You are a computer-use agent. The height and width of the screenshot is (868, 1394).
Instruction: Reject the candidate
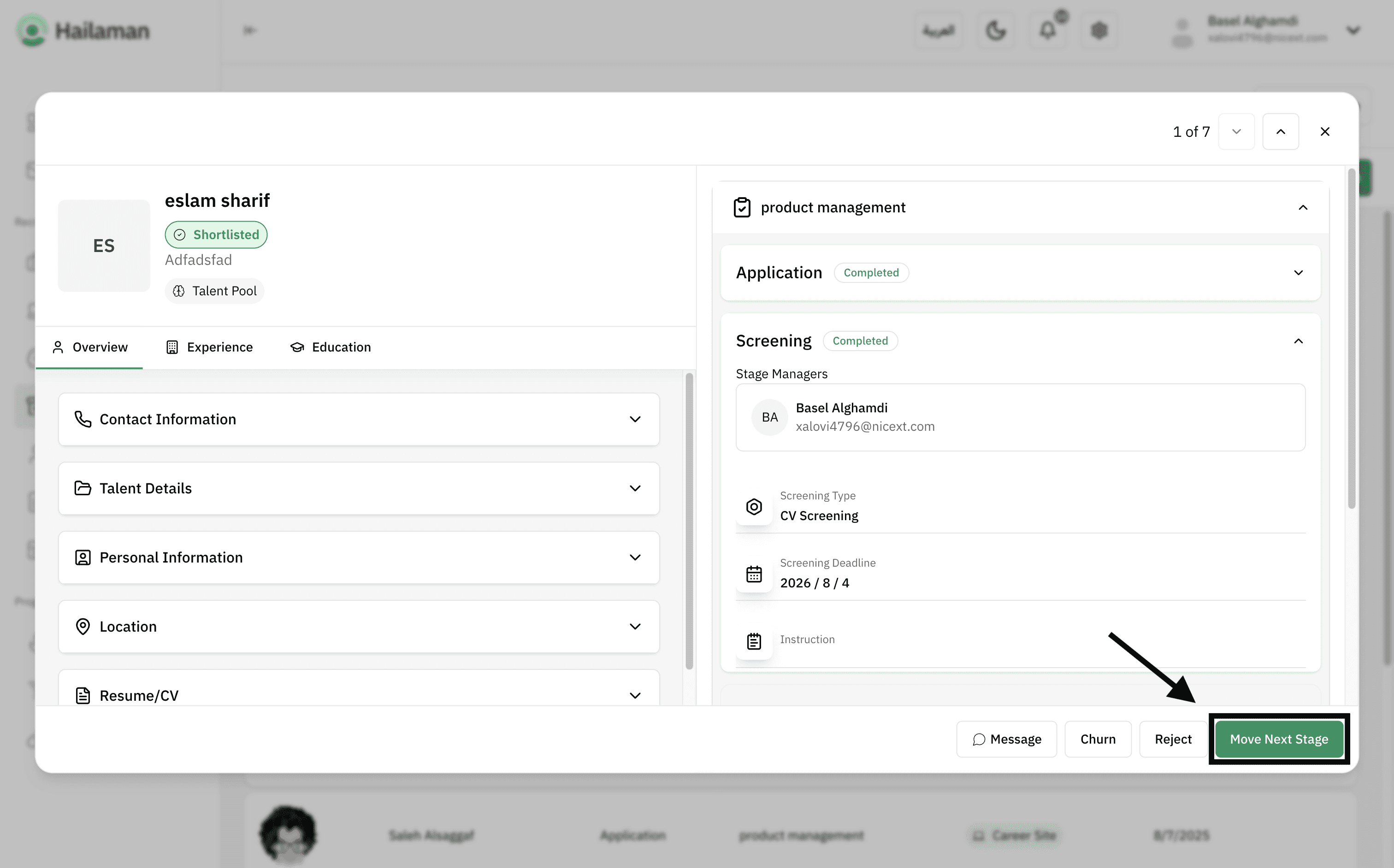[1173, 739]
